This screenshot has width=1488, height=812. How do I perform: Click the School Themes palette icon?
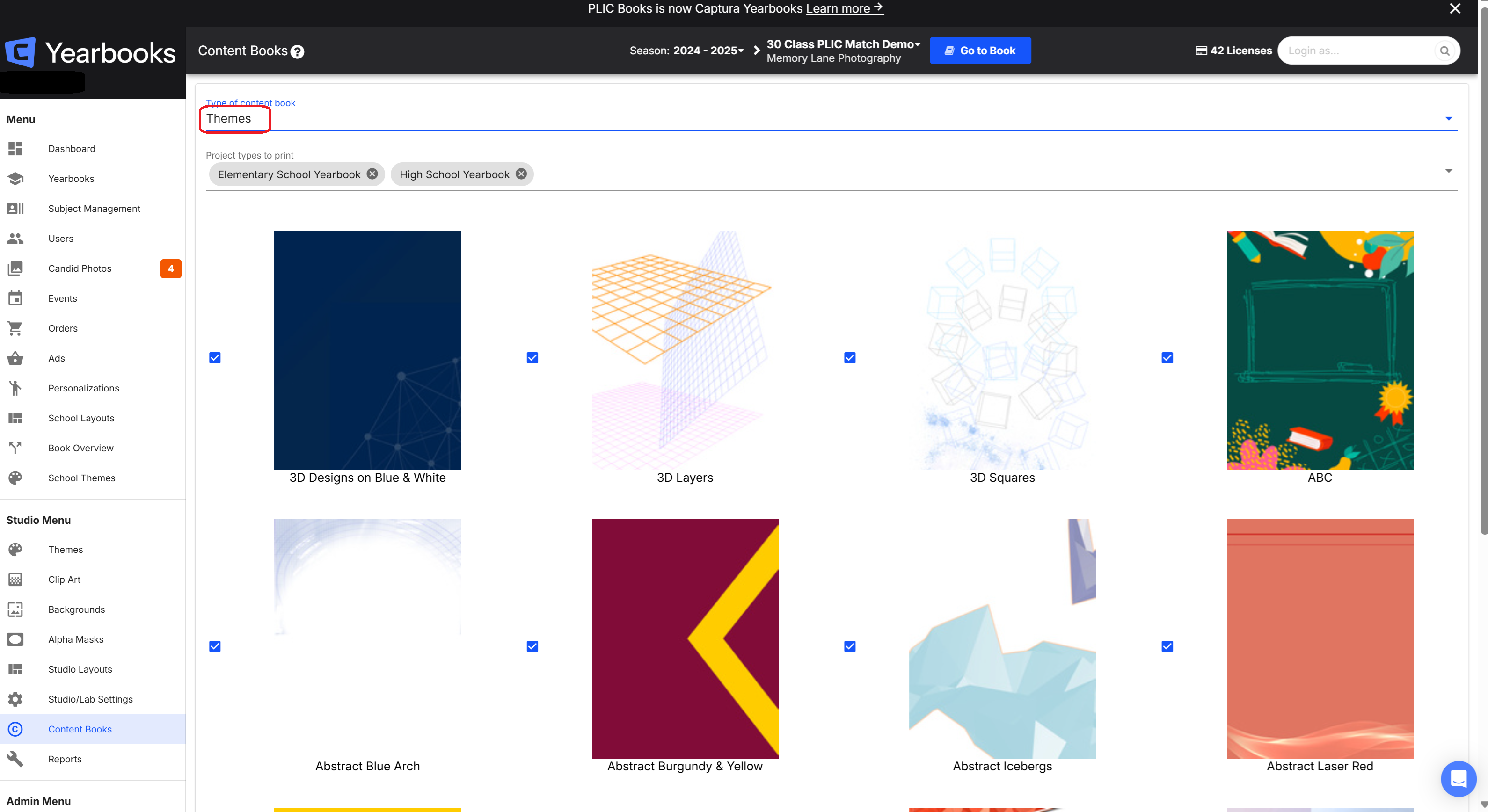pos(15,478)
